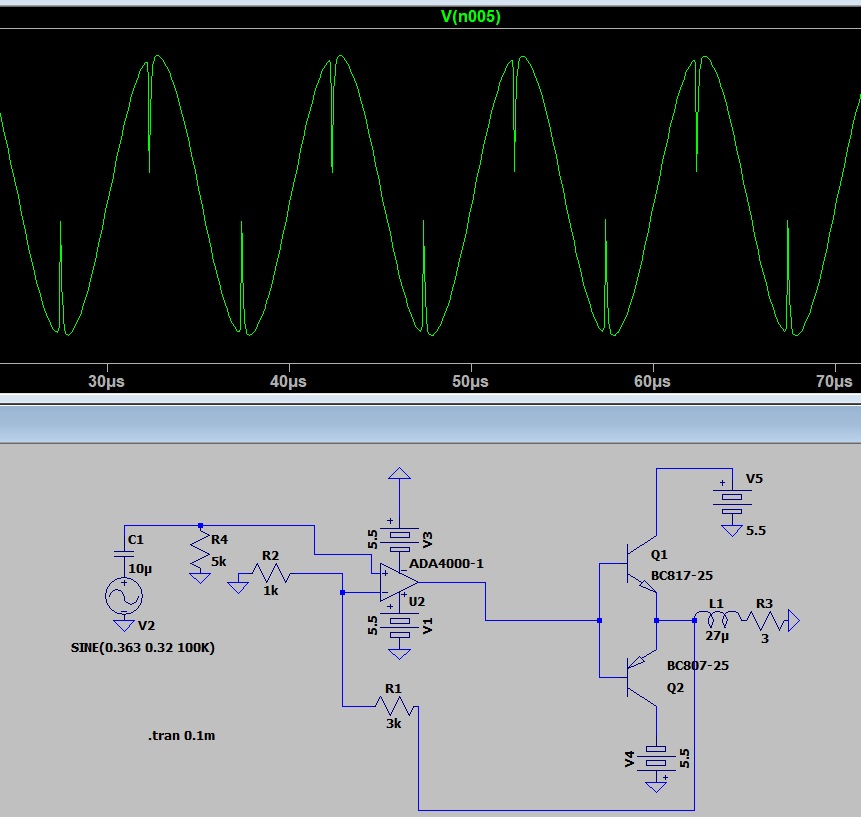The width and height of the screenshot is (861, 817).
Task: Select the V3 battery symbol above op-amp
Action: pyautogui.click(x=399, y=541)
